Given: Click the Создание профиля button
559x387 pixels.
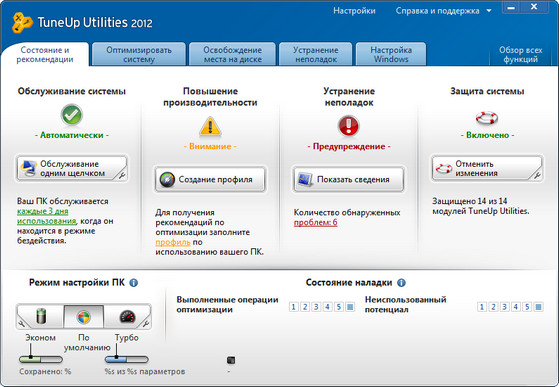Looking at the screenshot, I should click(210, 179).
